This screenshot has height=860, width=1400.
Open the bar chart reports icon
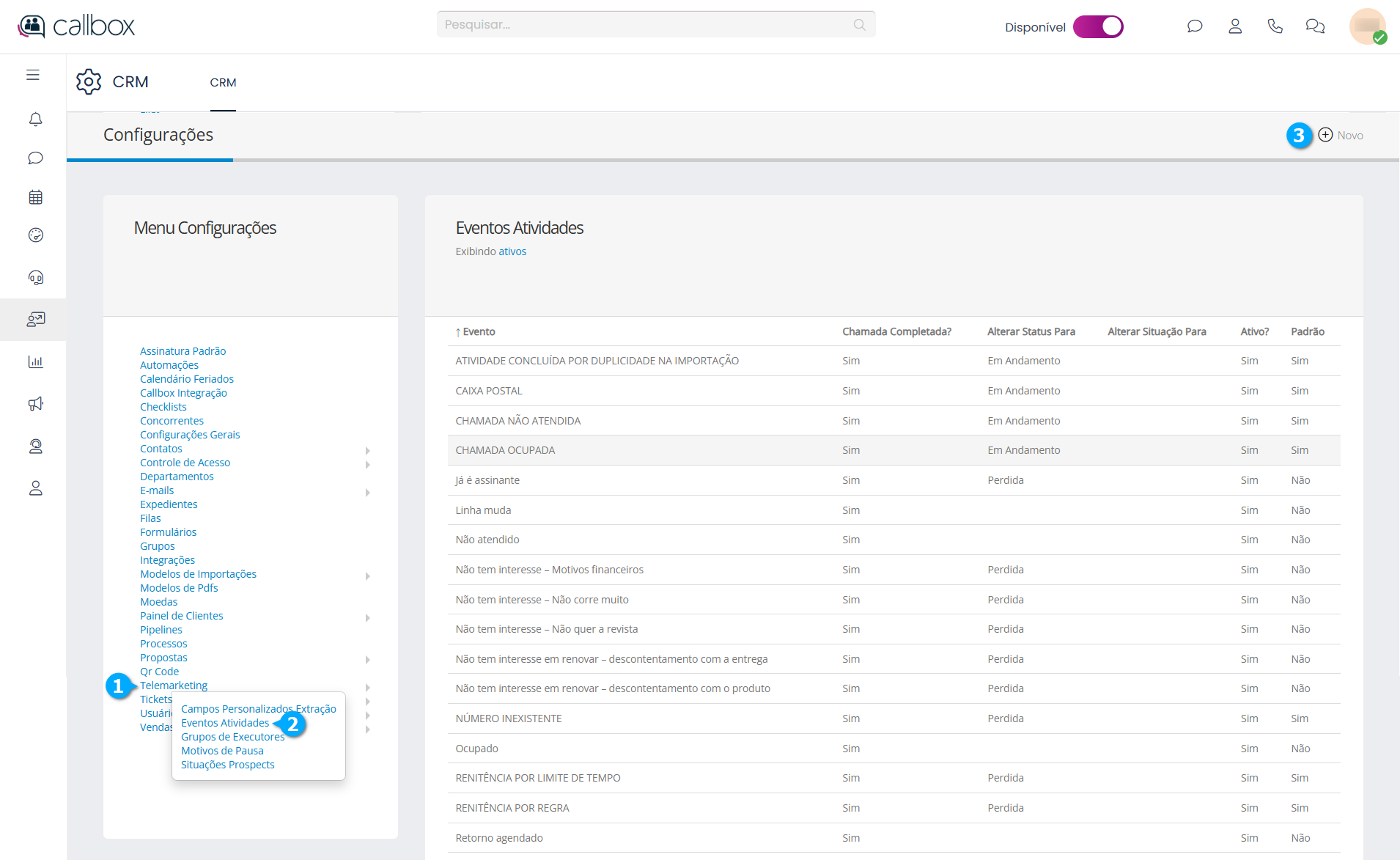click(35, 361)
